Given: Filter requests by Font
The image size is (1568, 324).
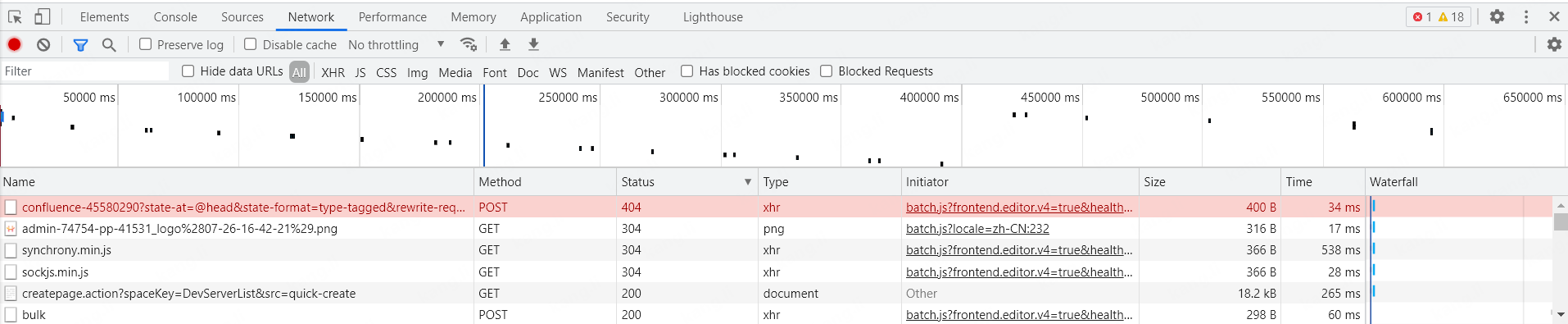Looking at the screenshot, I should (x=495, y=72).
